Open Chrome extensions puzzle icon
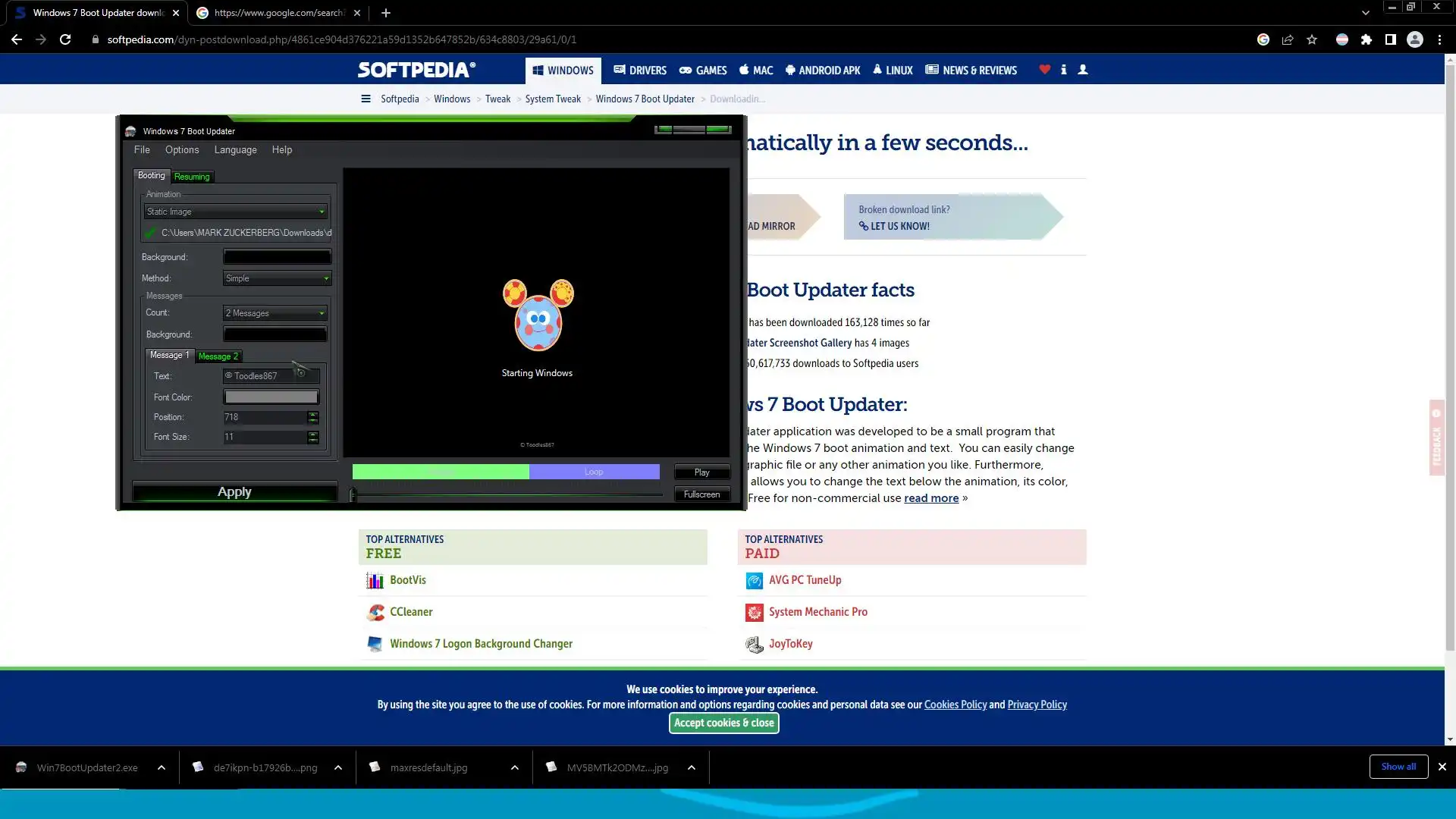The height and width of the screenshot is (819, 1456). click(x=1366, y=39)
